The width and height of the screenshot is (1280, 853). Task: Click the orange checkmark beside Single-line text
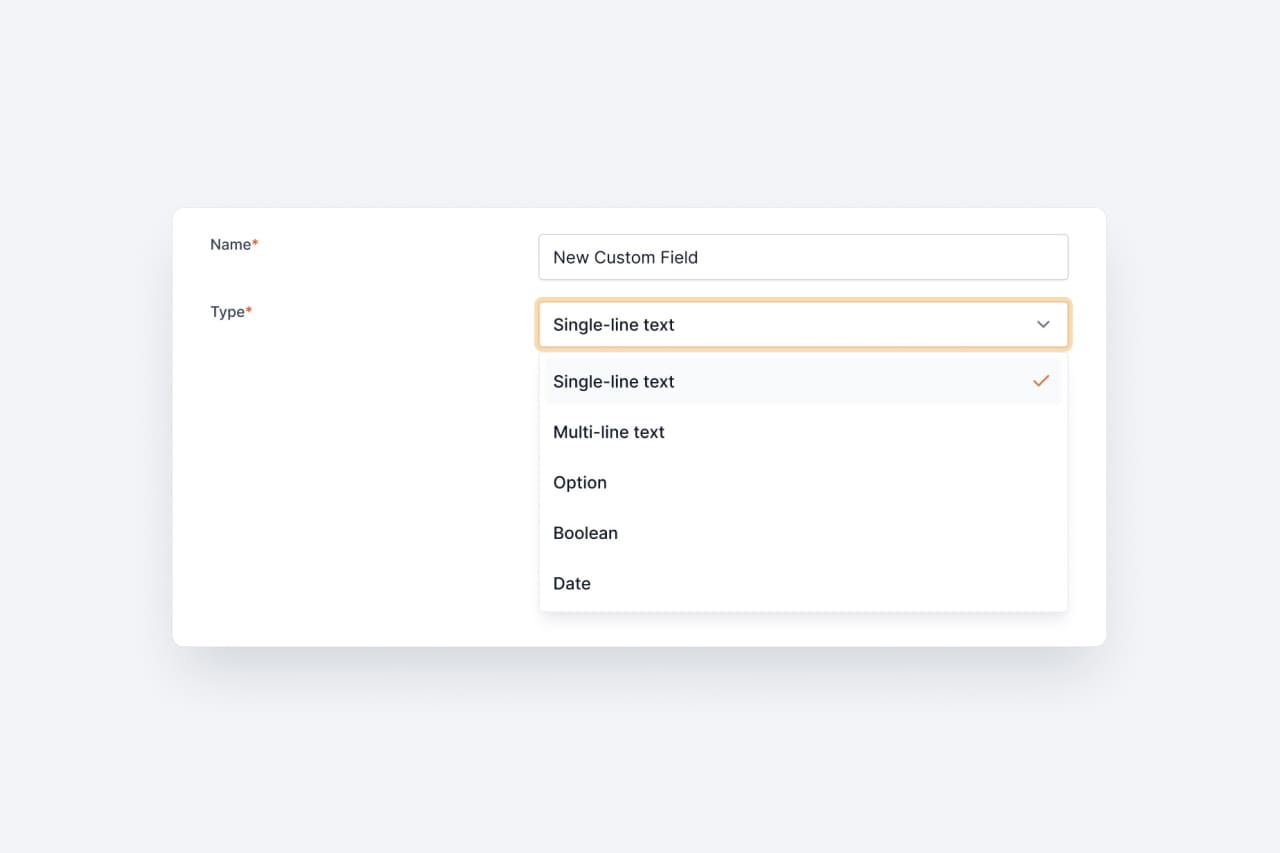pyautogui.click(x=1040, y=381)
